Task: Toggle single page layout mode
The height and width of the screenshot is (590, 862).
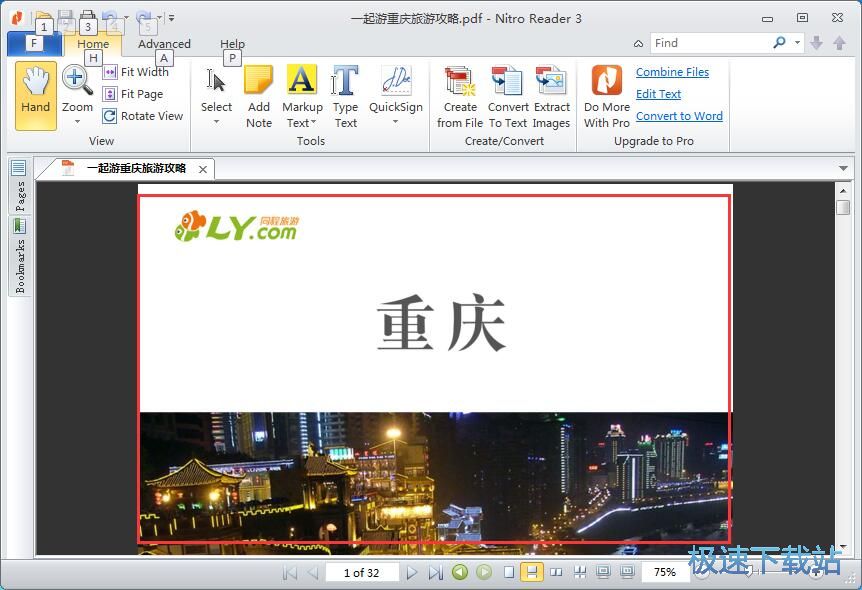Action: [509, 572]
